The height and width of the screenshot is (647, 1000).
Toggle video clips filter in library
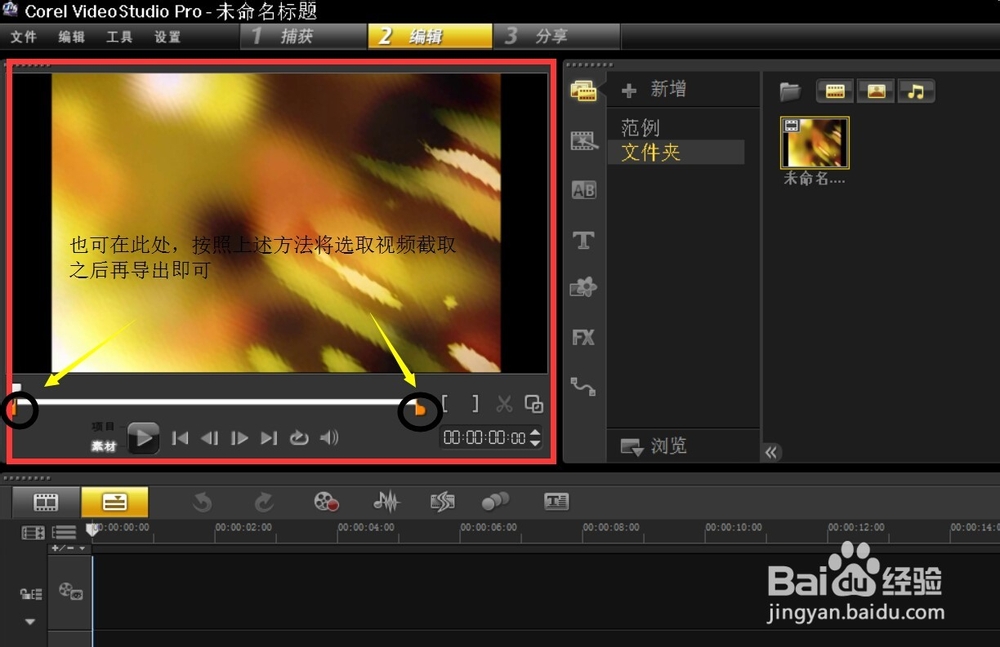(x=835, y=91)
